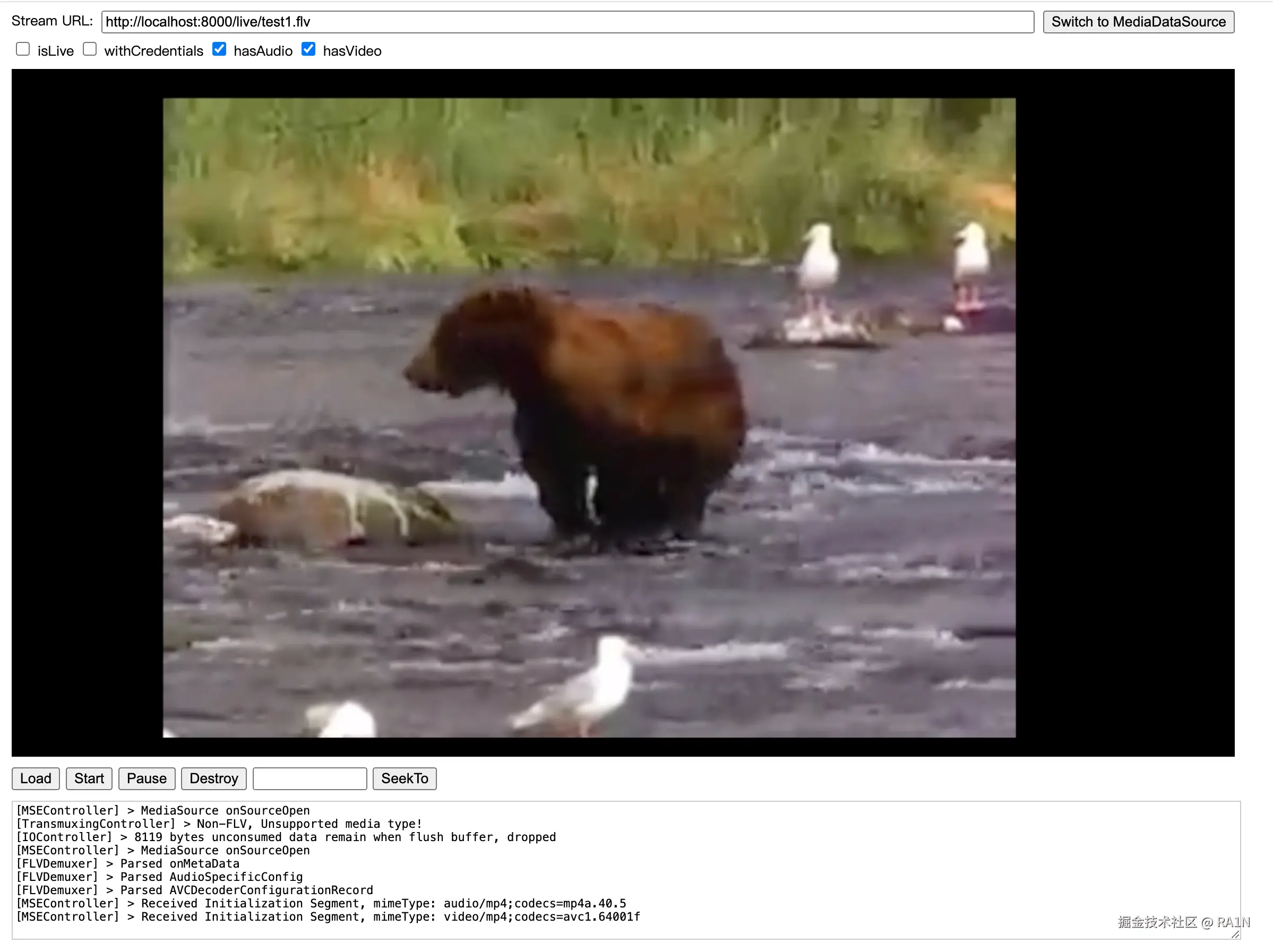Enable the isLive checkbox
1273x952 pixels.
click(23, 49)
